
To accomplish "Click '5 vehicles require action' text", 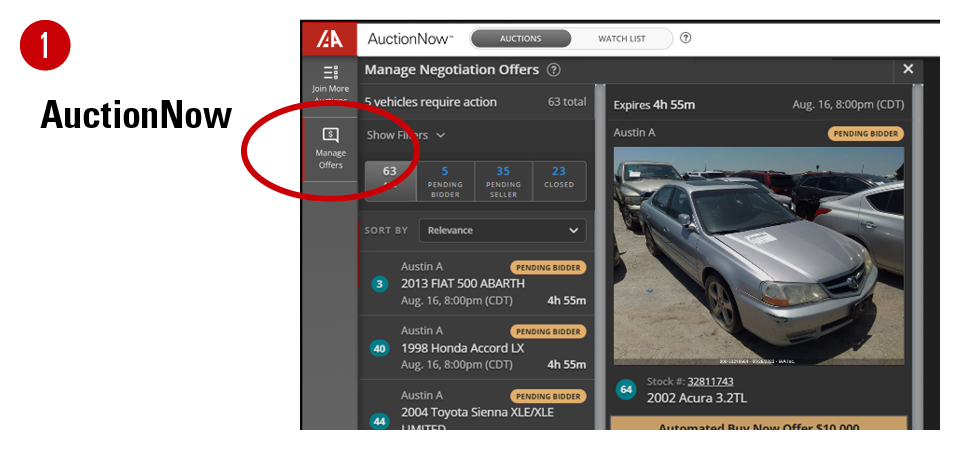I will 431,102.
